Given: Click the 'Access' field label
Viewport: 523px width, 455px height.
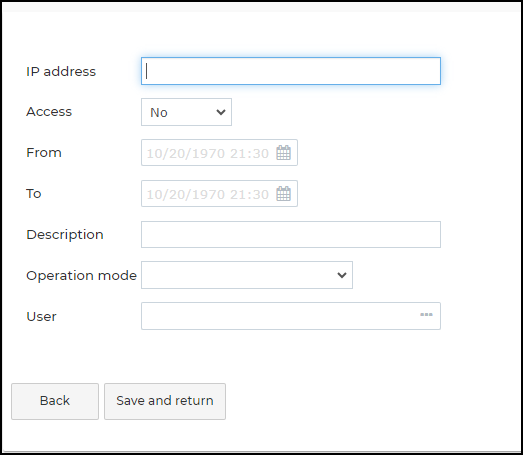Looking at the screenshot, I should [49, 112].
